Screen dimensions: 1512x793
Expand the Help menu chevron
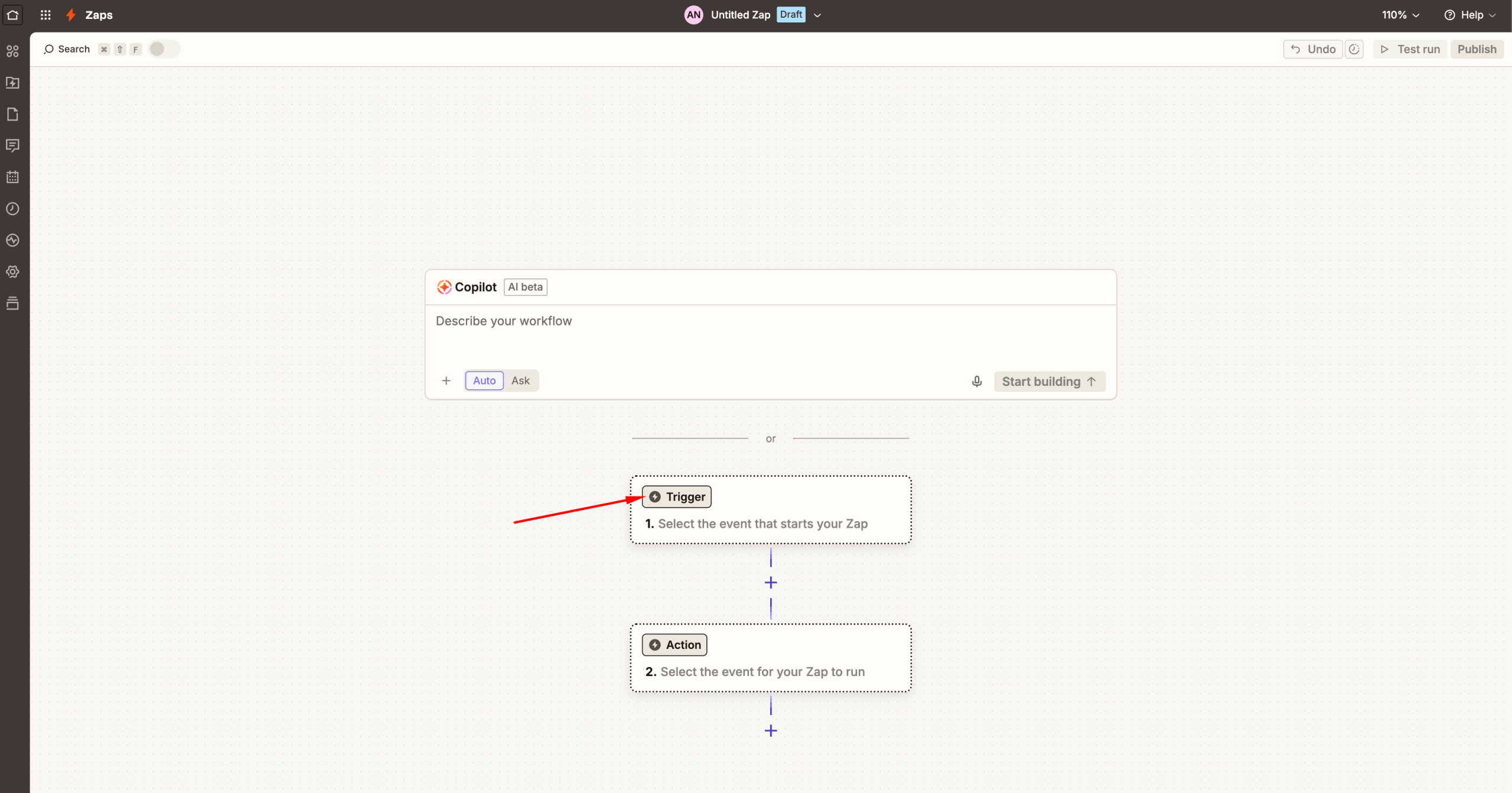click(x=1493, y=15)
